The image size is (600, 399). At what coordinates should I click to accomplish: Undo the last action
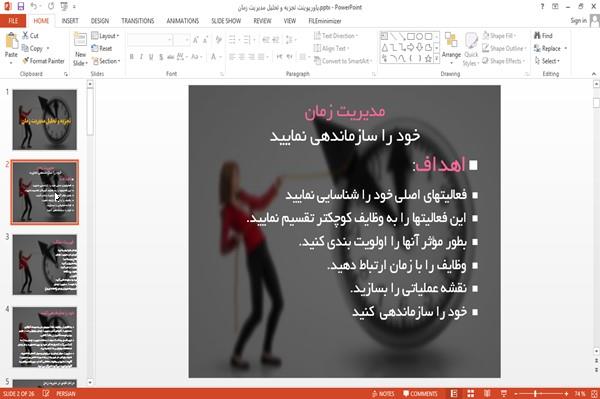[34, 6]
